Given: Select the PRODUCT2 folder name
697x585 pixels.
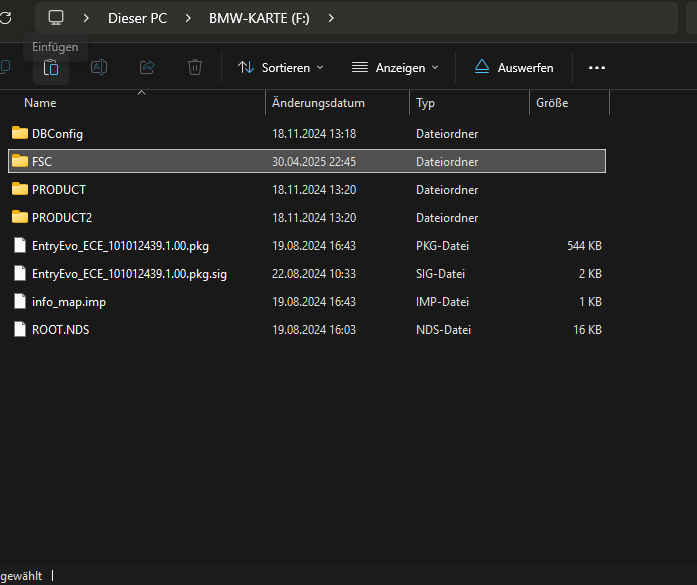Looking at the screenshot, I should (x=62, y=217).
